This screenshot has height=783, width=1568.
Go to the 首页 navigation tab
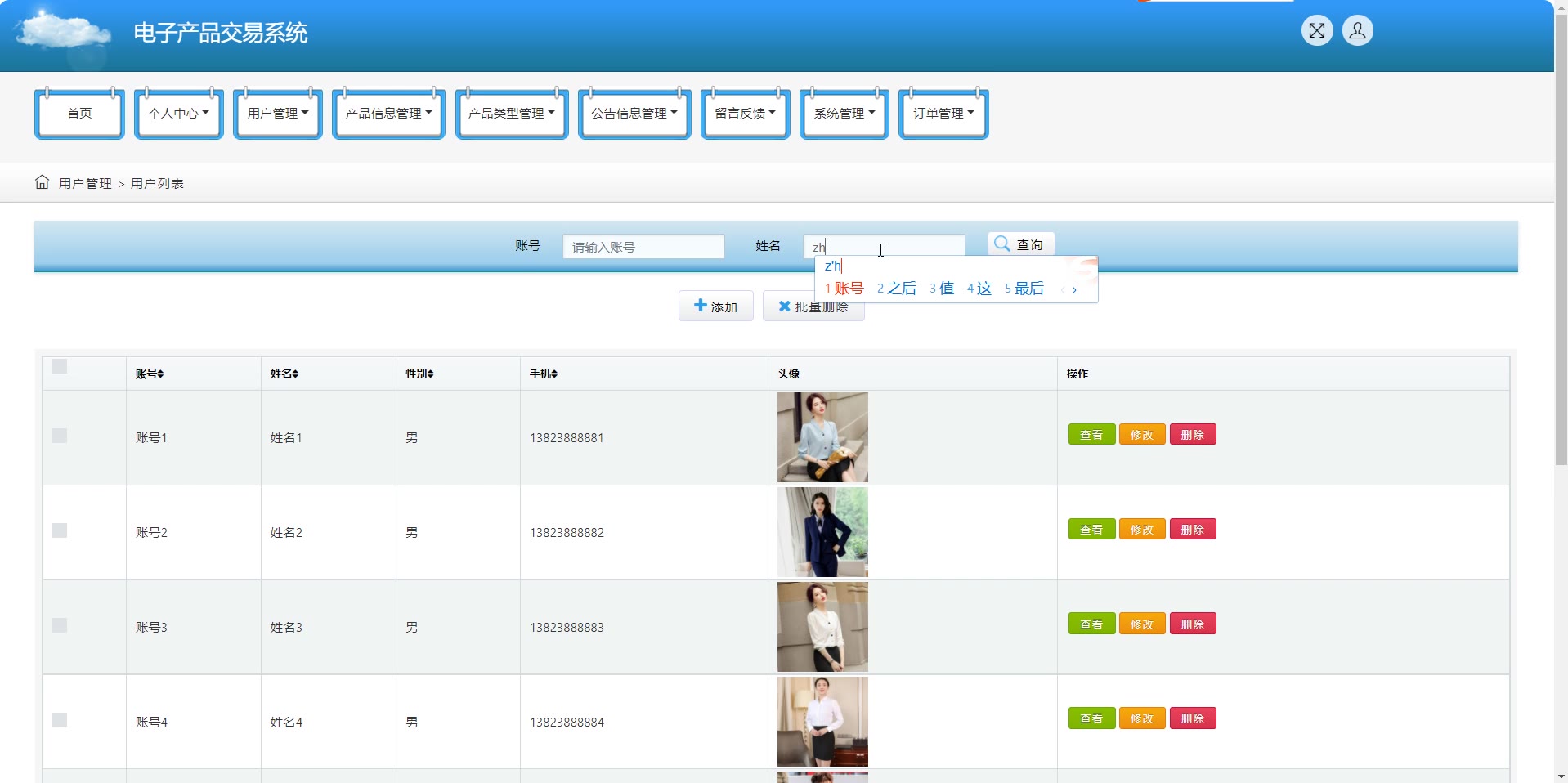click(x=79, y=114)
